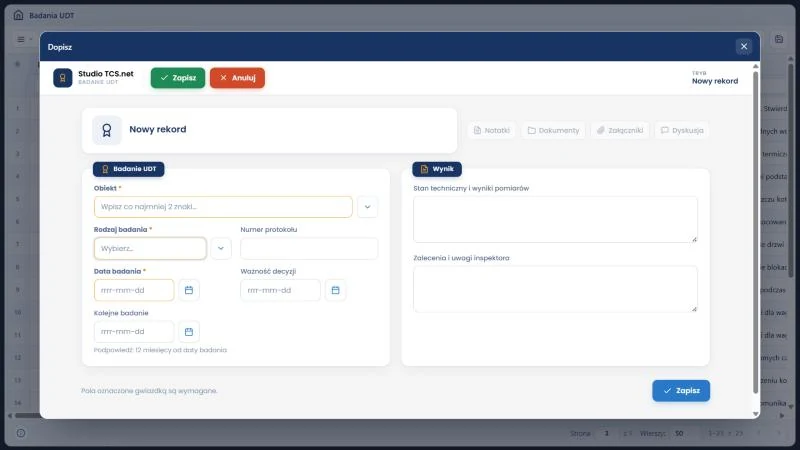Image resolution: width=800 pixels, height=450 pixels.
Task: Open the Załączniki tab
Action: [620, 131]
